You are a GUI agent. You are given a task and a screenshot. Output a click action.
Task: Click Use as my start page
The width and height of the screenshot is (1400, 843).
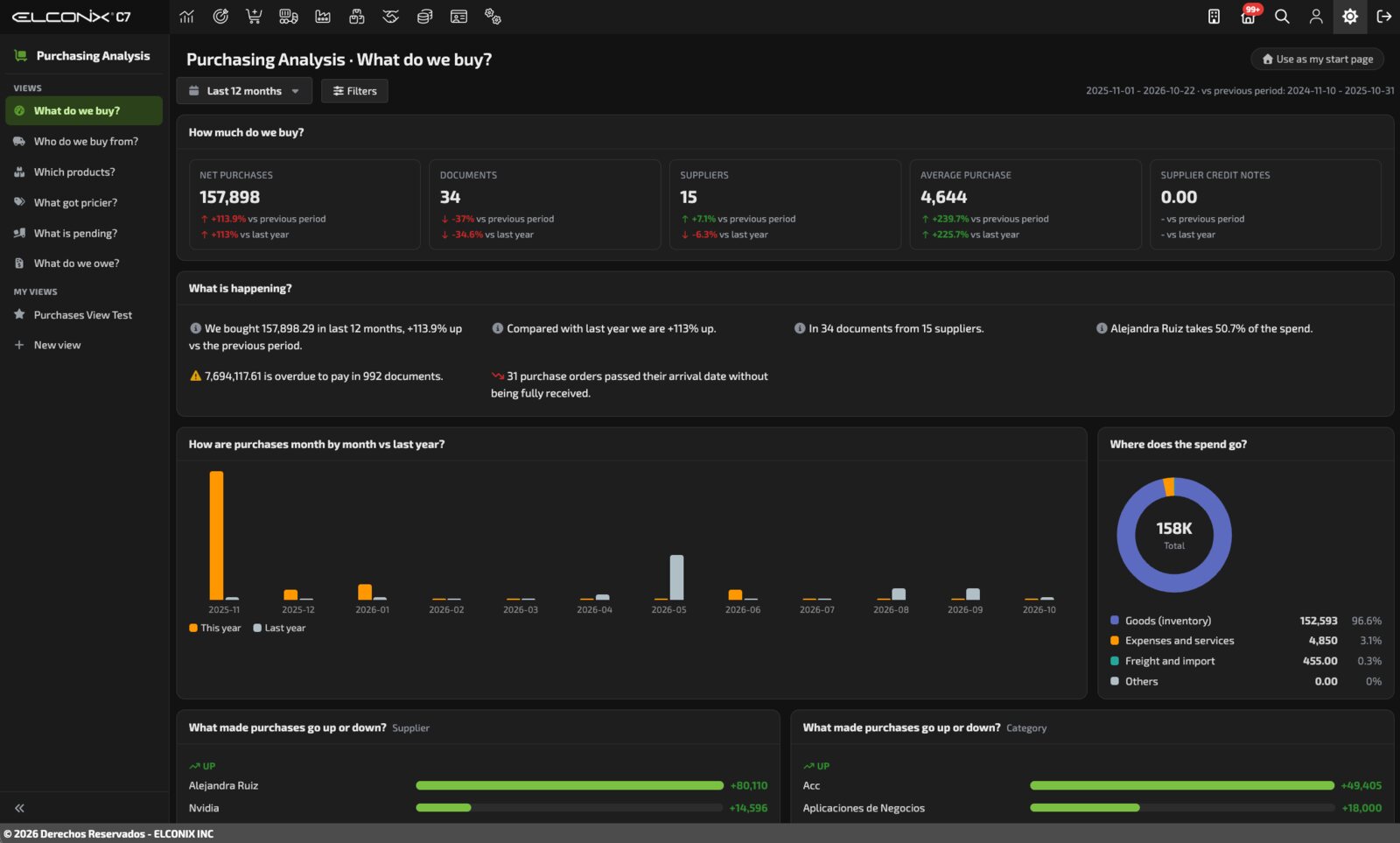tap(1317, 60)
